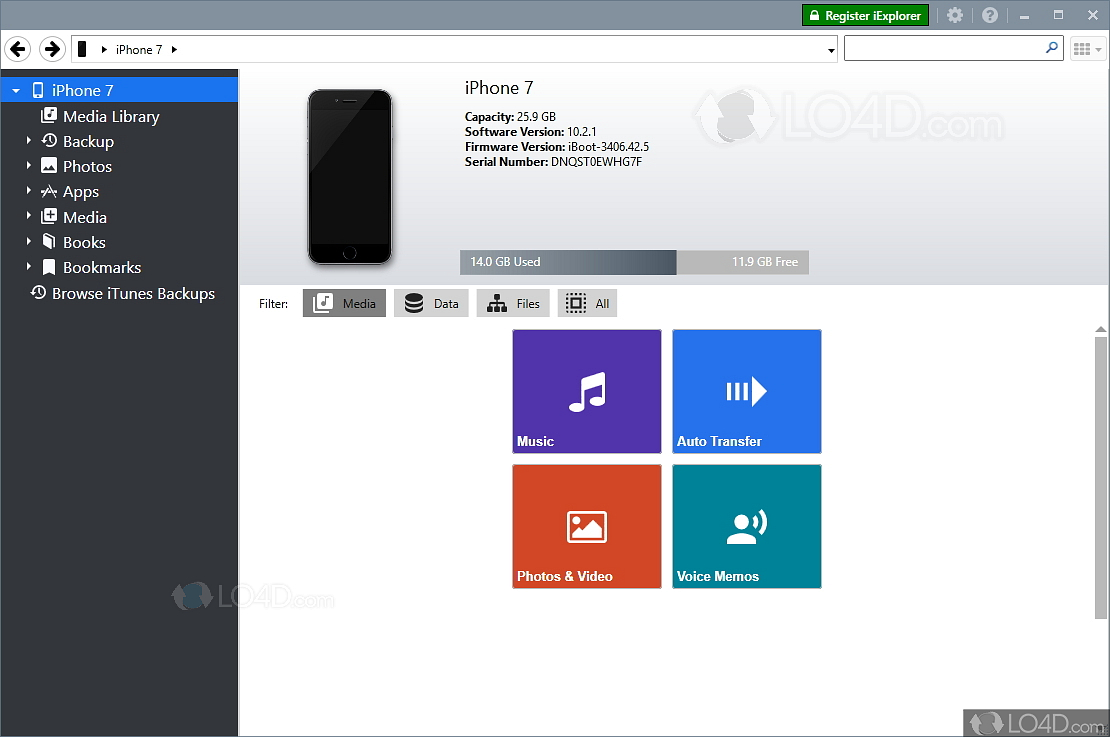Expand the Backup tree node
The width and height of the screenshot is (1110, 737).
(x=29, y=141)
